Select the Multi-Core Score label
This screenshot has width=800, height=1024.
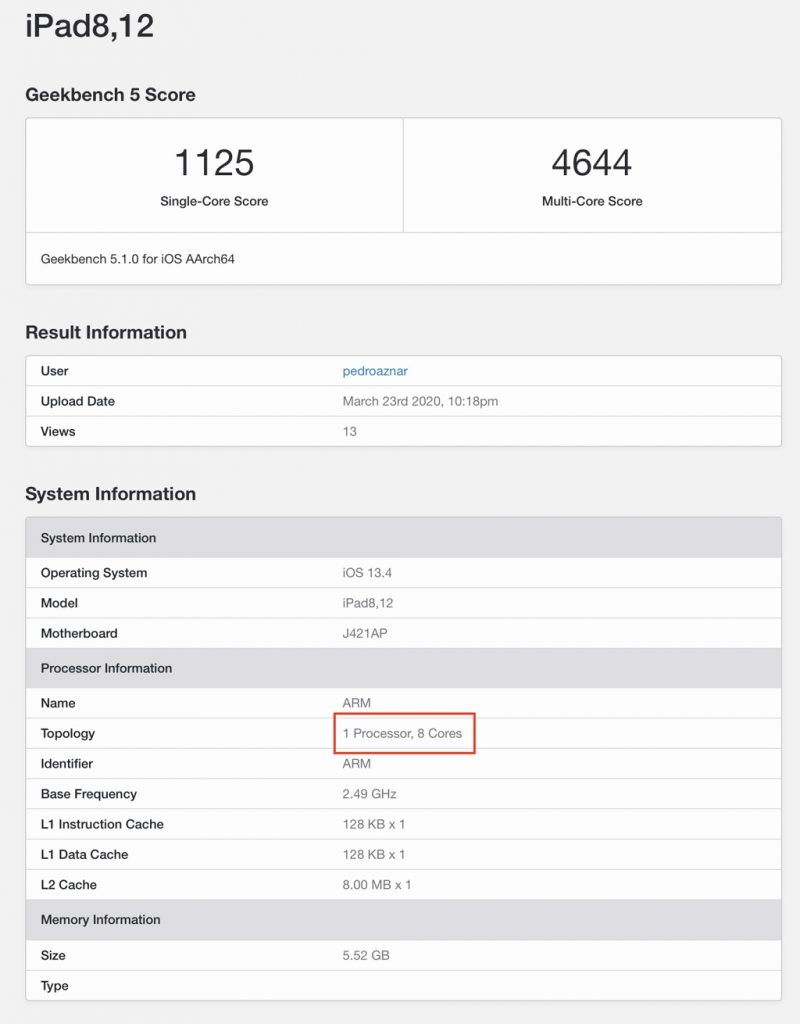[x=592, y=201]
